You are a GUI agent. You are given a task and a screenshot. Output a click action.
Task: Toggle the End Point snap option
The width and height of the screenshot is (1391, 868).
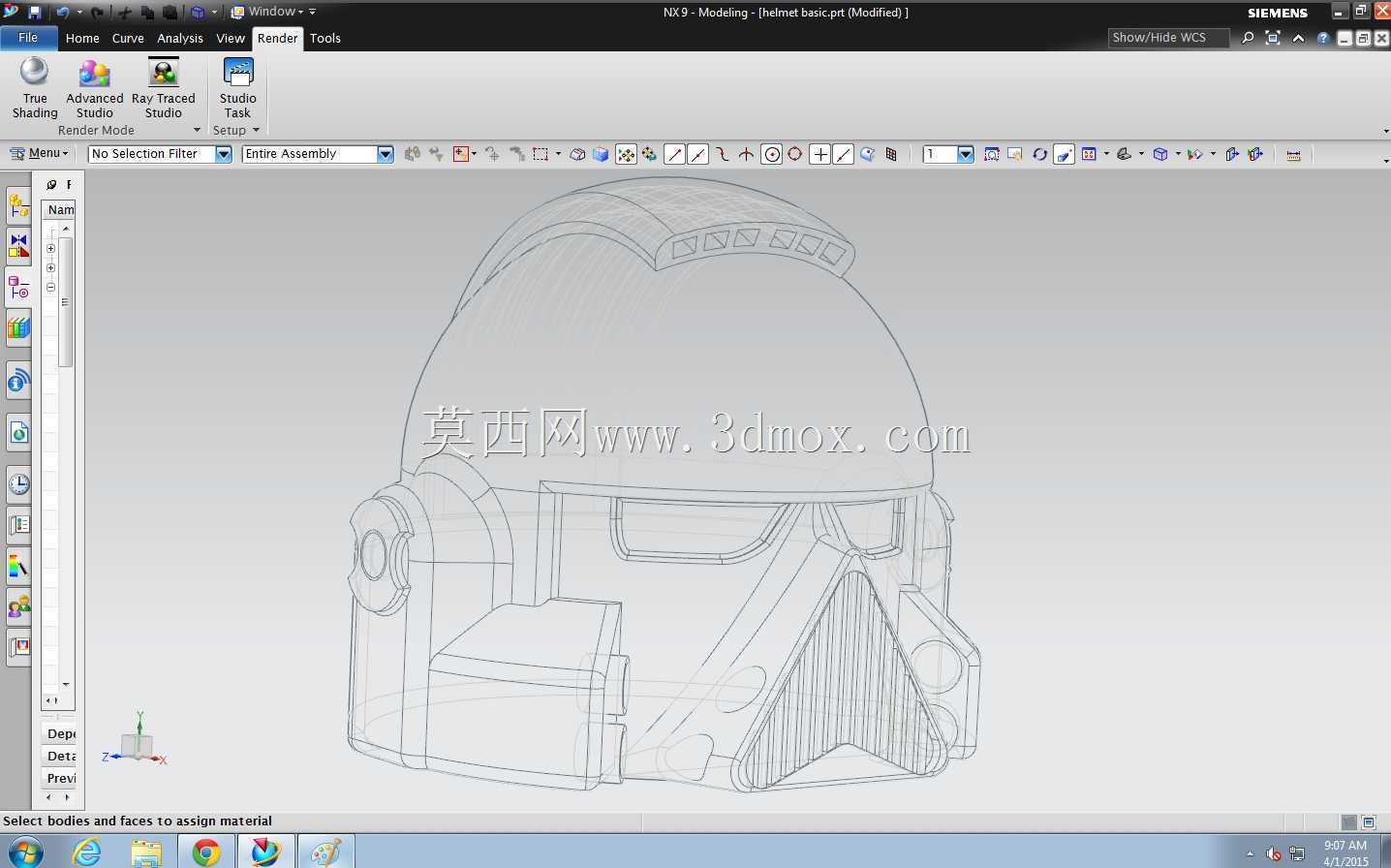pyautogui.click(x=674, y=154)
